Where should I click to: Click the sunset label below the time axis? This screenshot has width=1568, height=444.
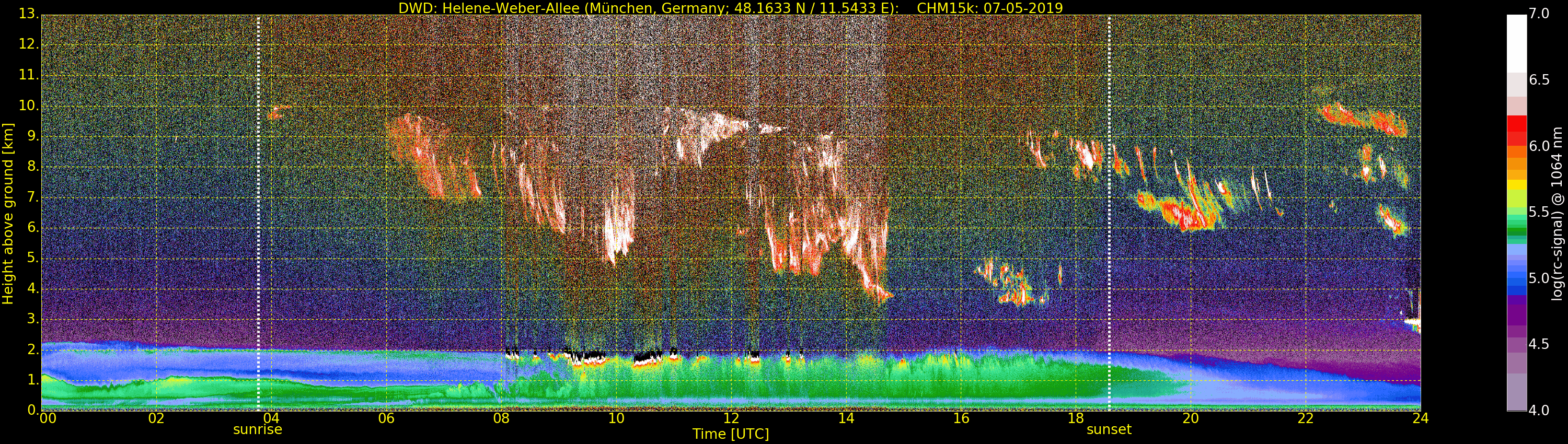(x=1109, y=429)
